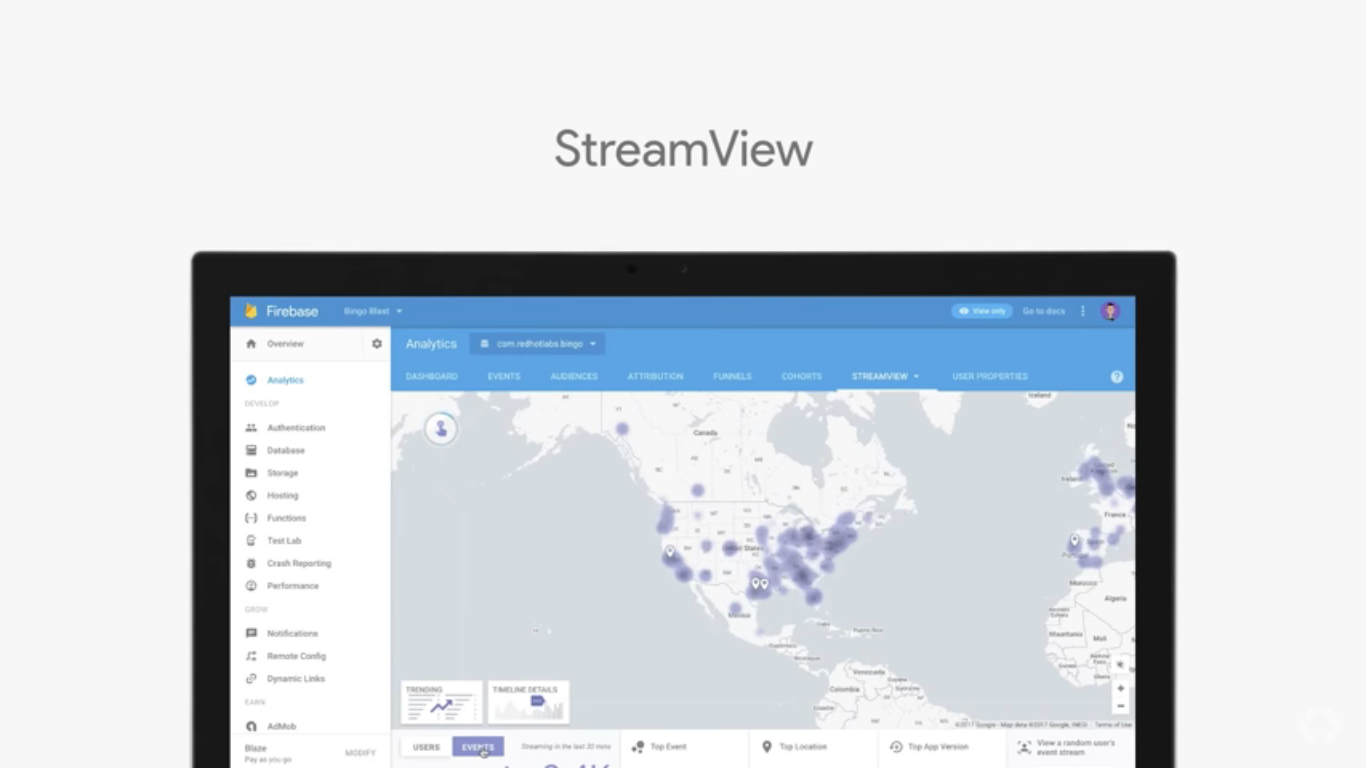This screenshot has height=768, width=1366.
Task: Click the Top Event icon
Action: click(x=638, y=747)
